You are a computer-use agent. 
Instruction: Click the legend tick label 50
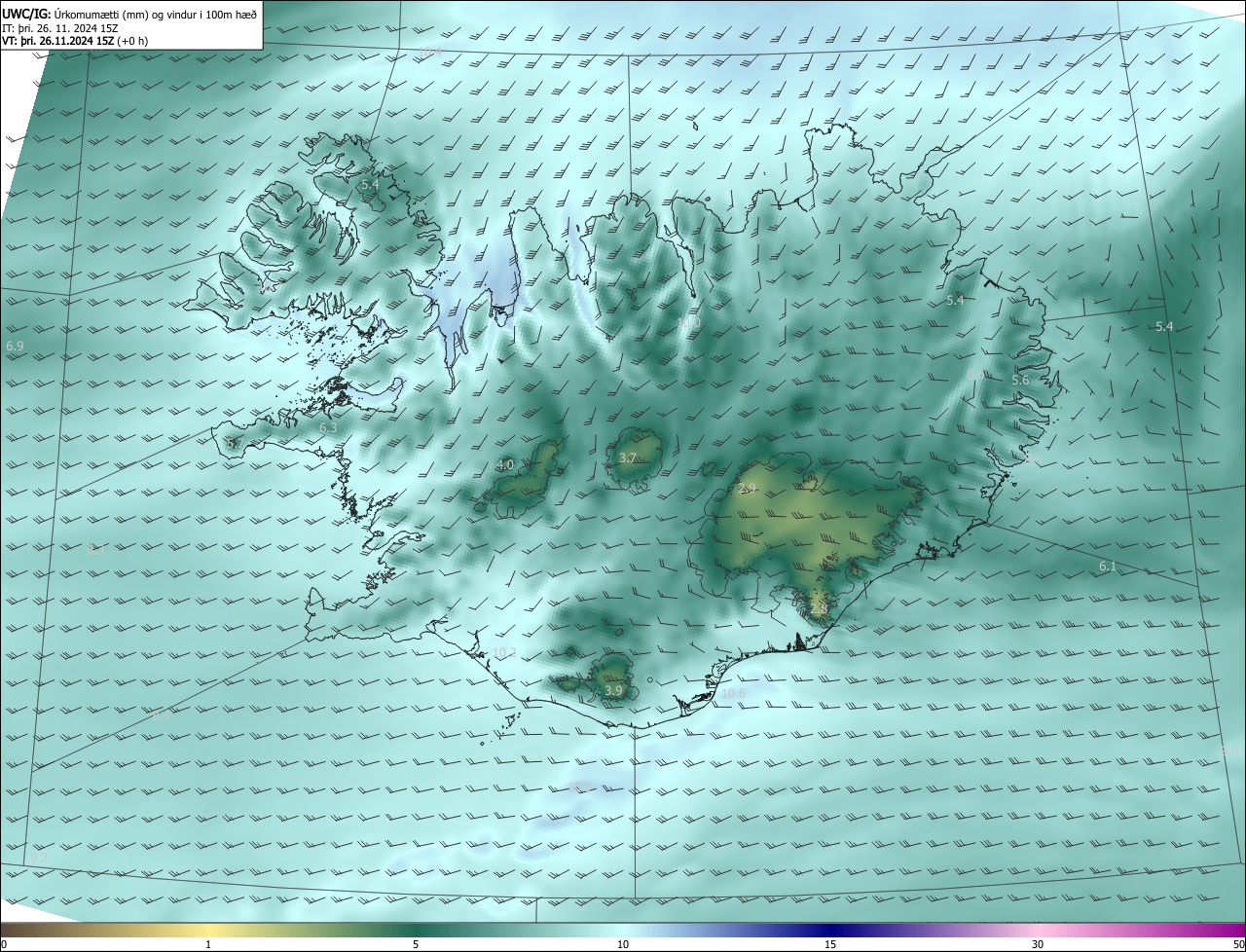(x=1238, y=945)
